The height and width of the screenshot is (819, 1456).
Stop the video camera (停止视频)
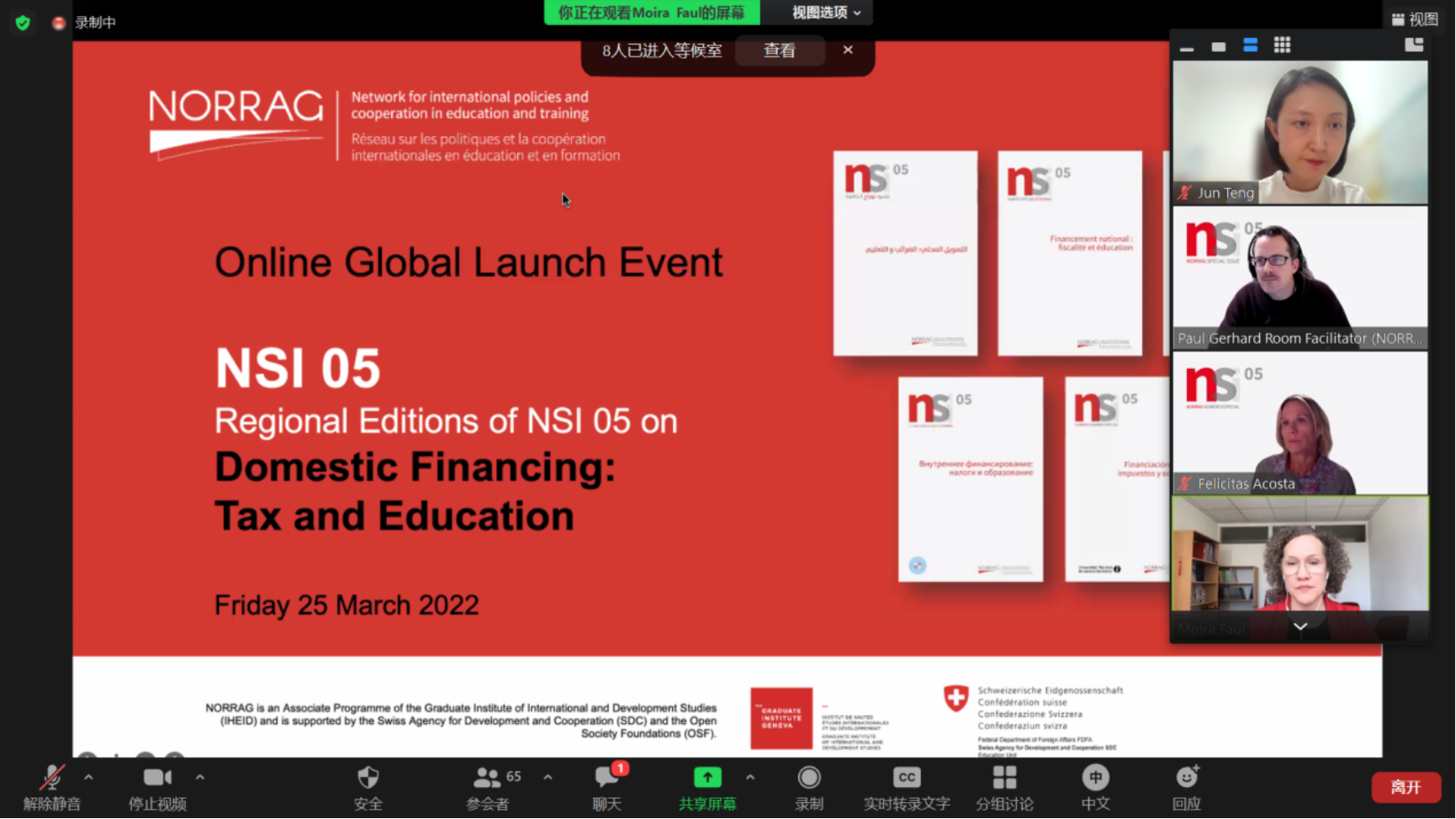point(157,778)
